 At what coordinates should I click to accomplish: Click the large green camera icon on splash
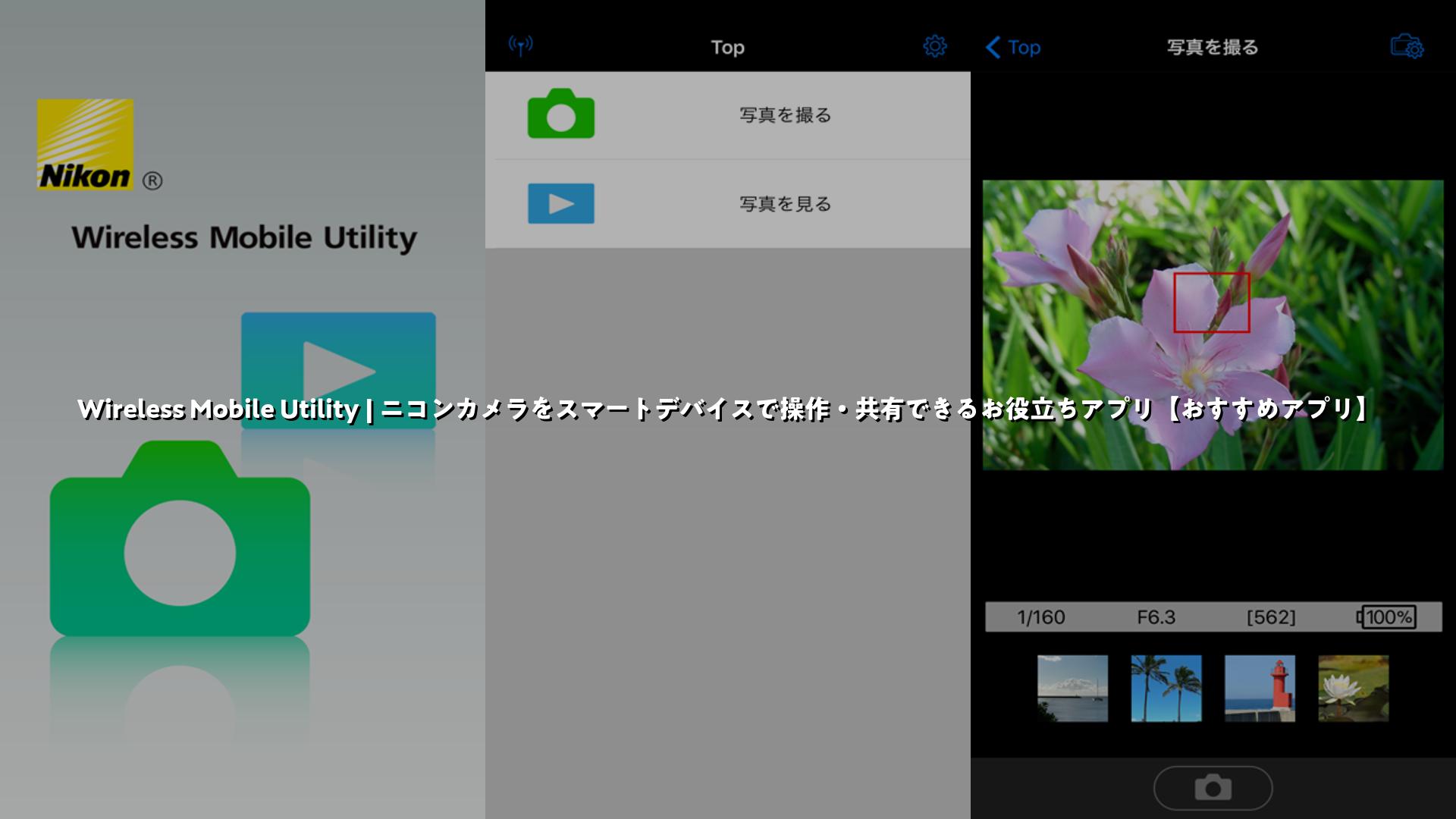coord(180,538)
